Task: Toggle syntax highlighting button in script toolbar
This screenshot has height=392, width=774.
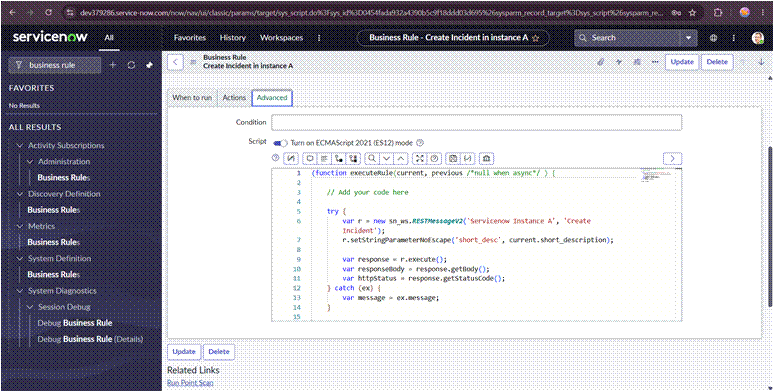Action: [291, 158]
